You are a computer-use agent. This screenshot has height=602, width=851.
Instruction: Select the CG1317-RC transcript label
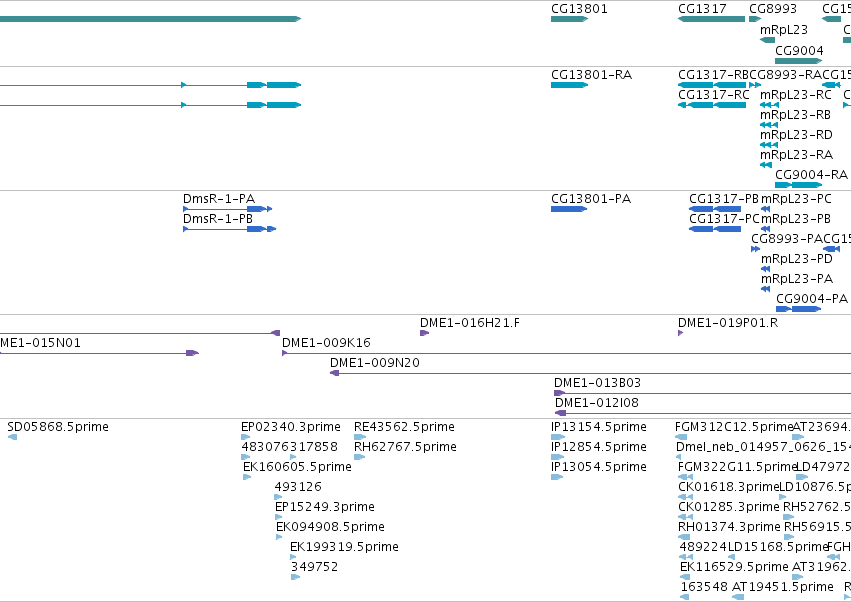(x=714, y=94)
